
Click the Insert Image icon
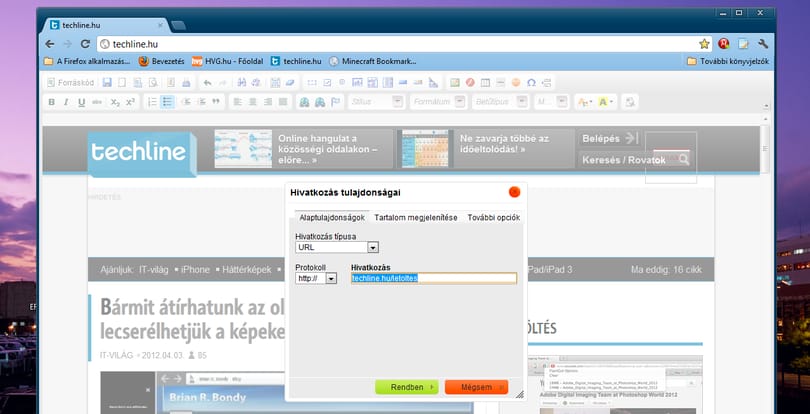pos(455,83)
